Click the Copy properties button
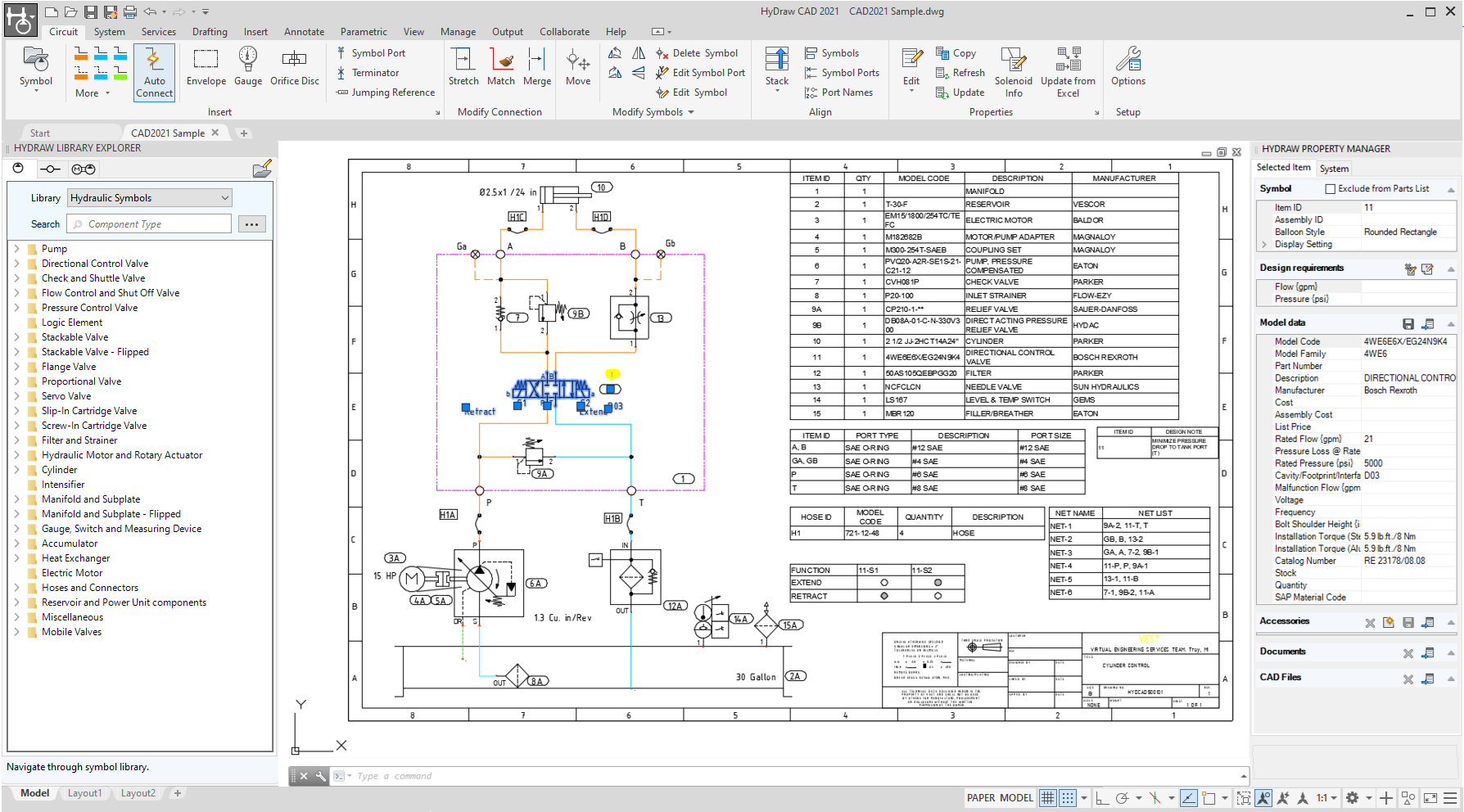The width and height of the screenshot is (1464, 812). [x=956, y=53]
